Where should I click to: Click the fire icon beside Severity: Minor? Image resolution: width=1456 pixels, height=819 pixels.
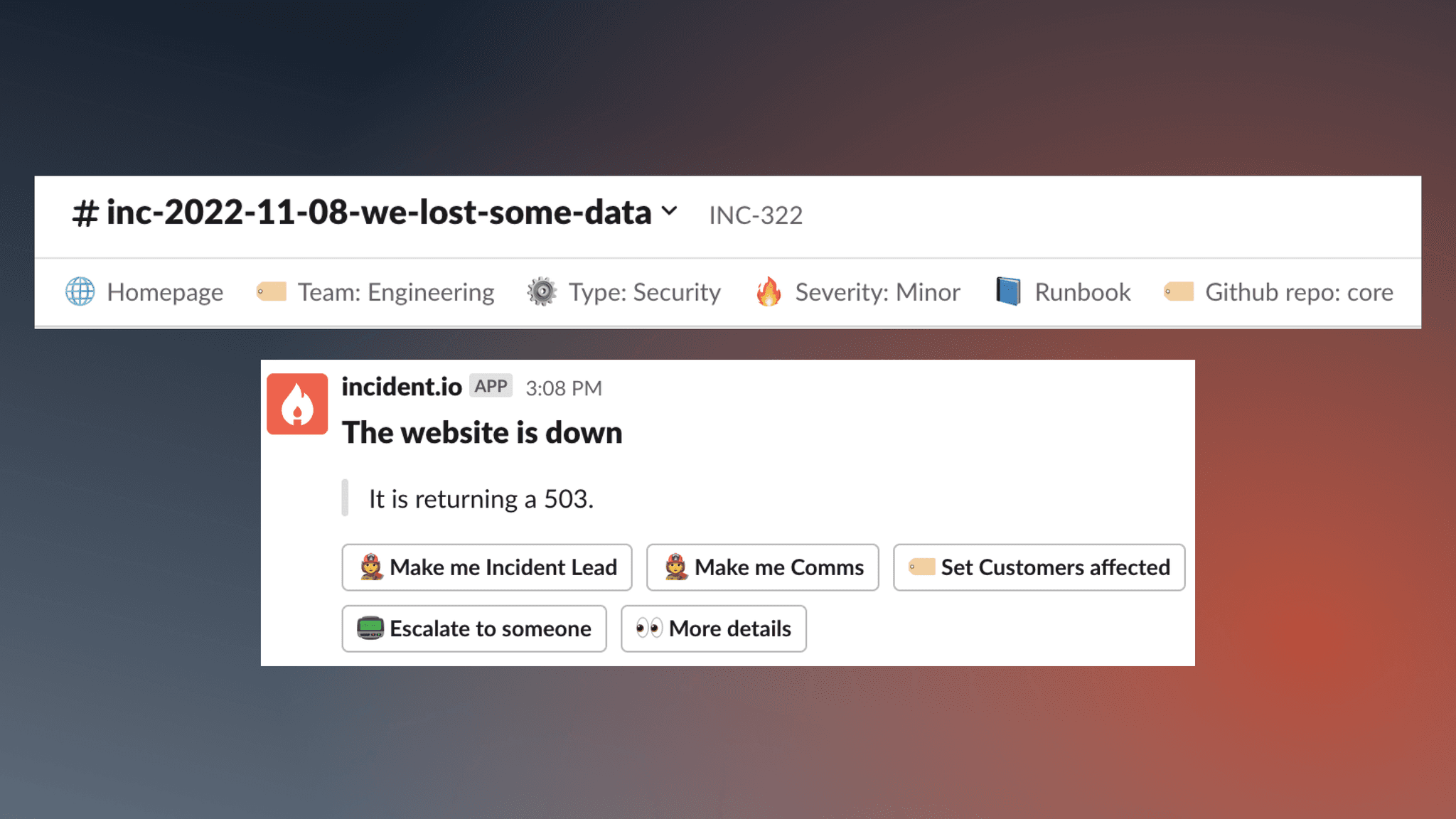(x=769, y=291)
